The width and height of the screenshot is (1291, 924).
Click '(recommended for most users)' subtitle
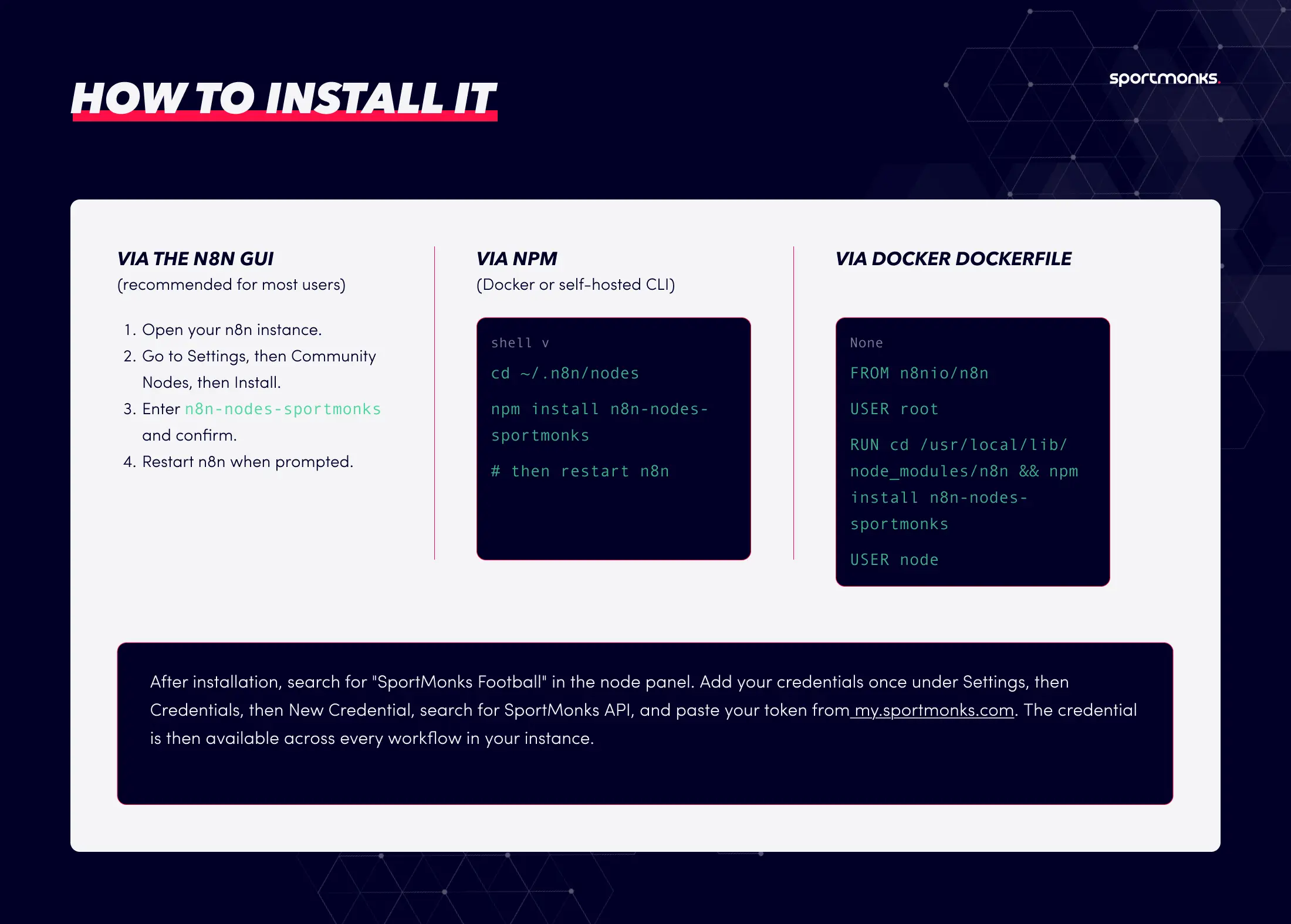231,285
